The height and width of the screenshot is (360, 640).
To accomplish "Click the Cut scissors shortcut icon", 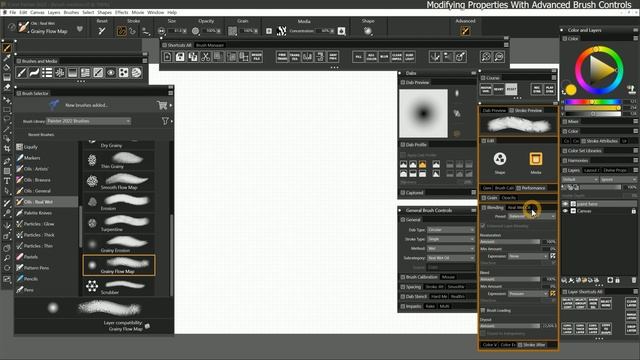I will (205, 57).
